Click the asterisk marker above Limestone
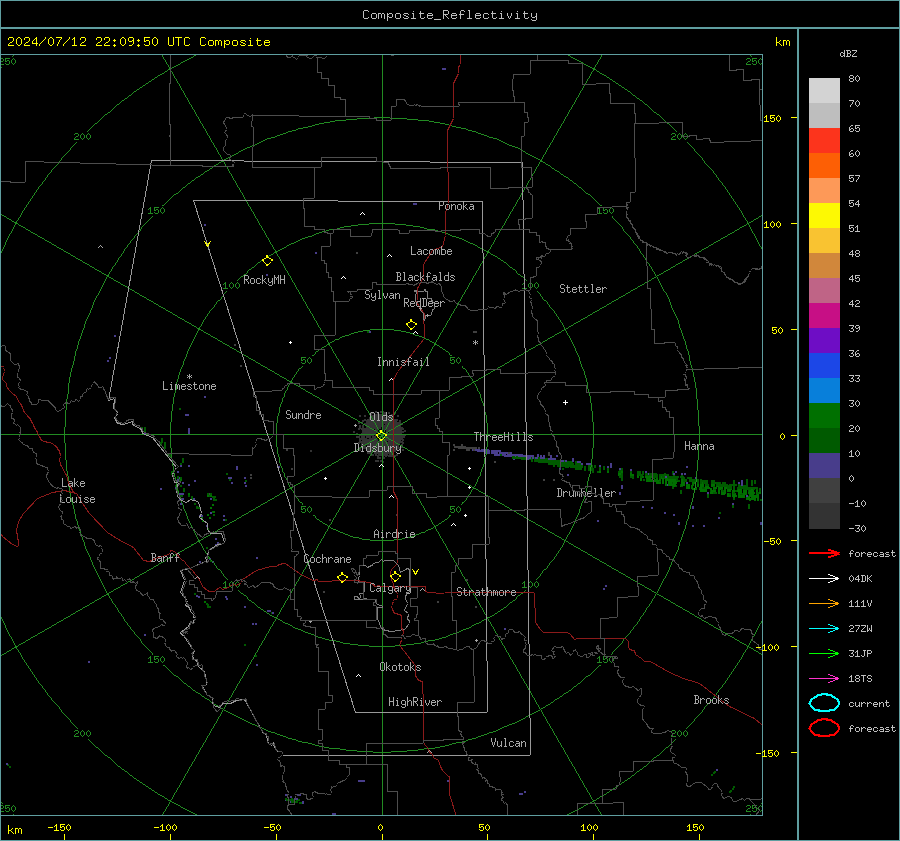The width and height of the screenshot is (900, 841). (x=189, y=377)
